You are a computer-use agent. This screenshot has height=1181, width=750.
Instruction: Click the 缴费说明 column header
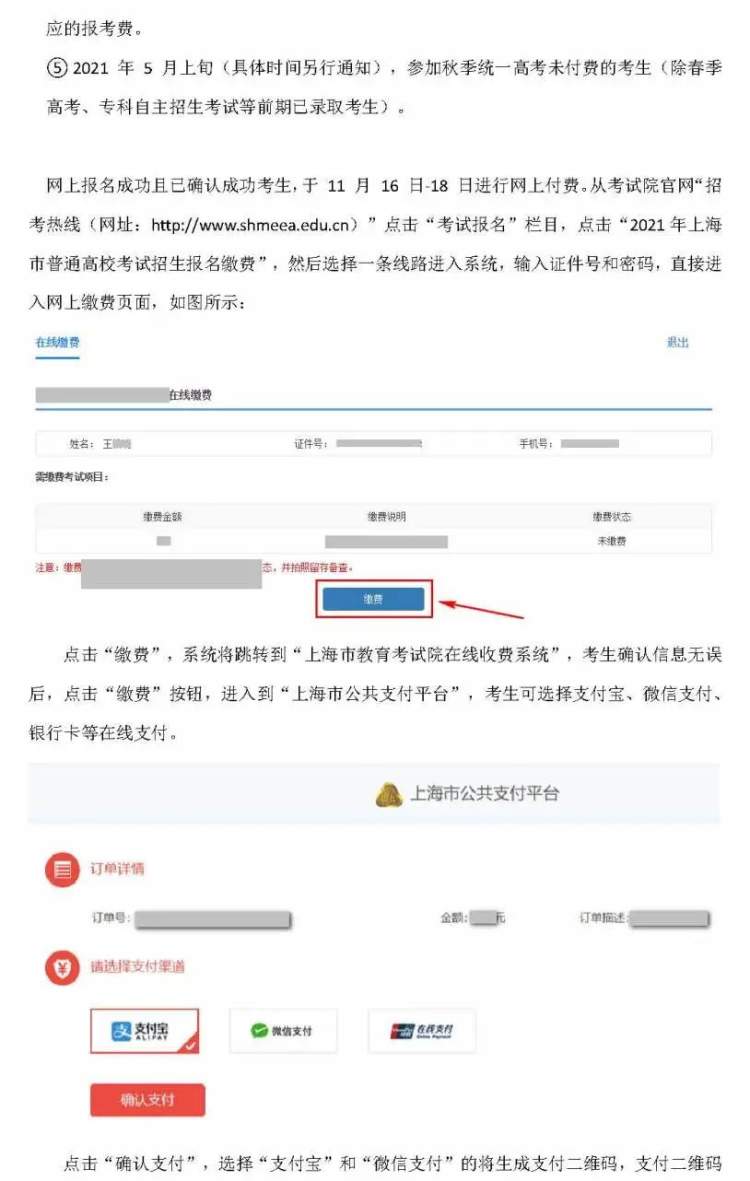(387, 517)
